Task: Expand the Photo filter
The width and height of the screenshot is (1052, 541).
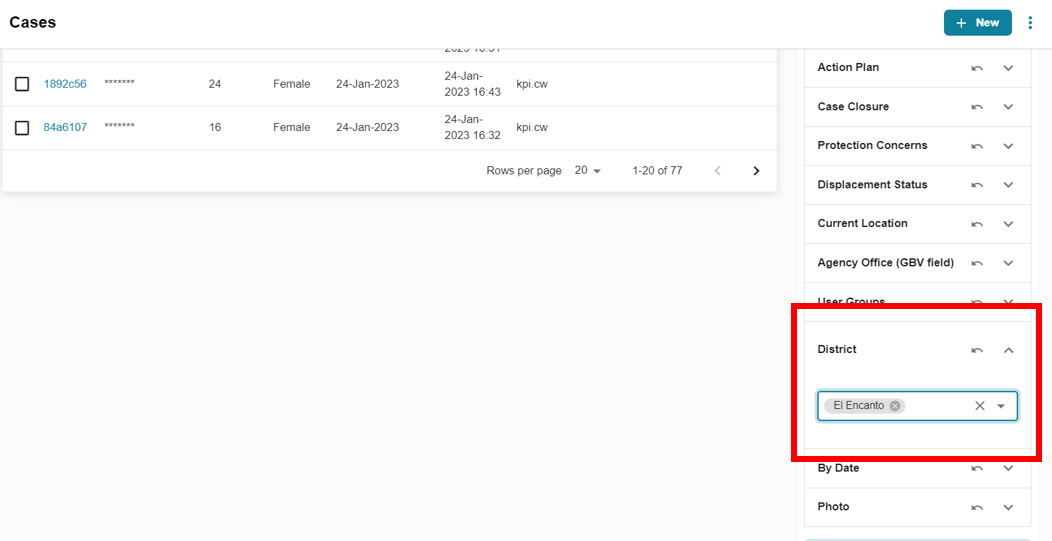Action: pyautogui.click(x=1008, y=507)
